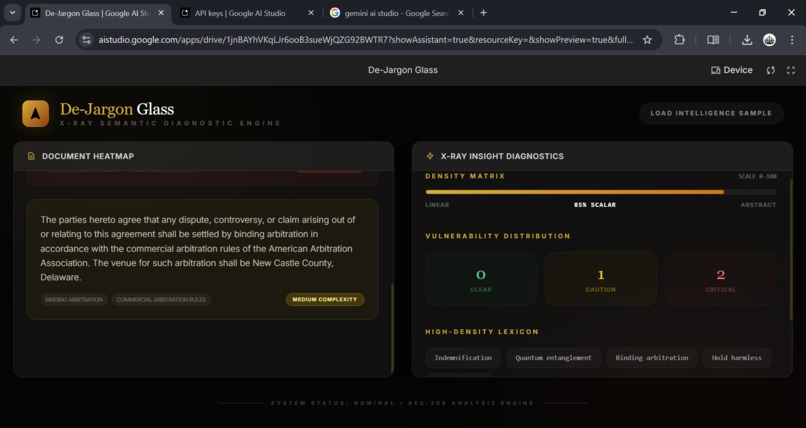
Task: Restore down the Chrome window
Action: click(x=762, y=13)
